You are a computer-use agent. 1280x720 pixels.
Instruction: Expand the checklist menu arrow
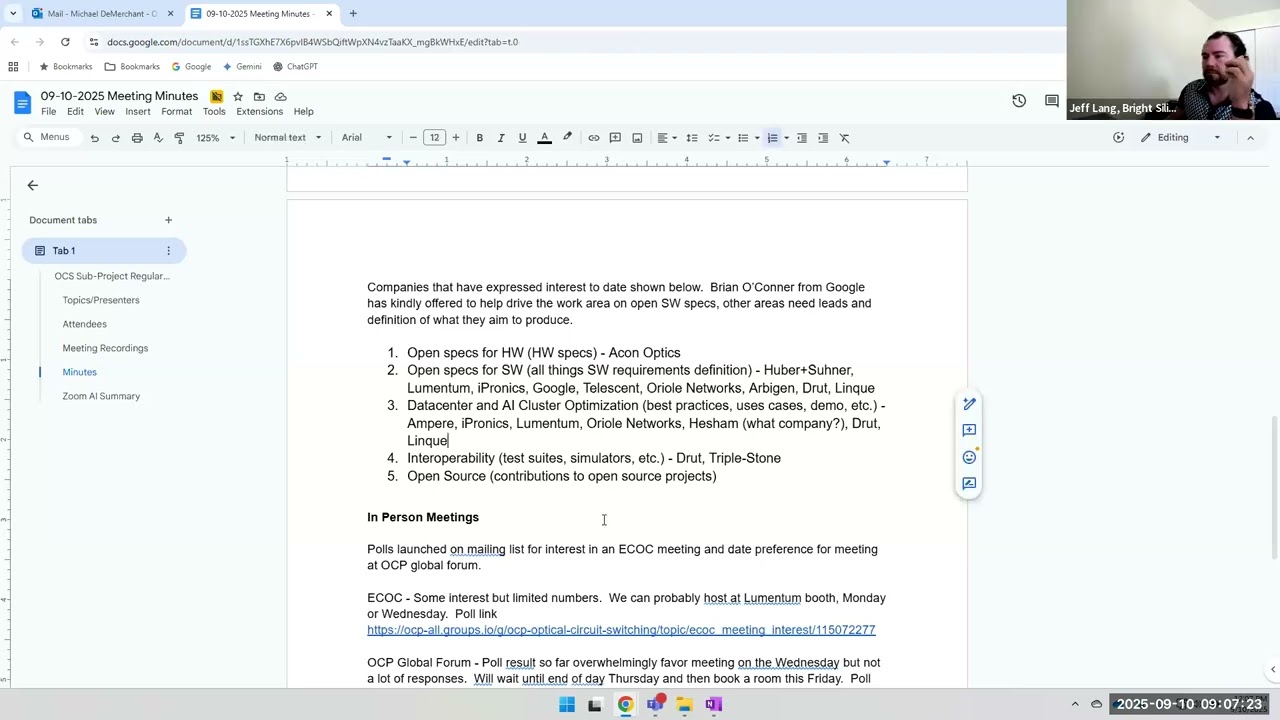(727, 138)
